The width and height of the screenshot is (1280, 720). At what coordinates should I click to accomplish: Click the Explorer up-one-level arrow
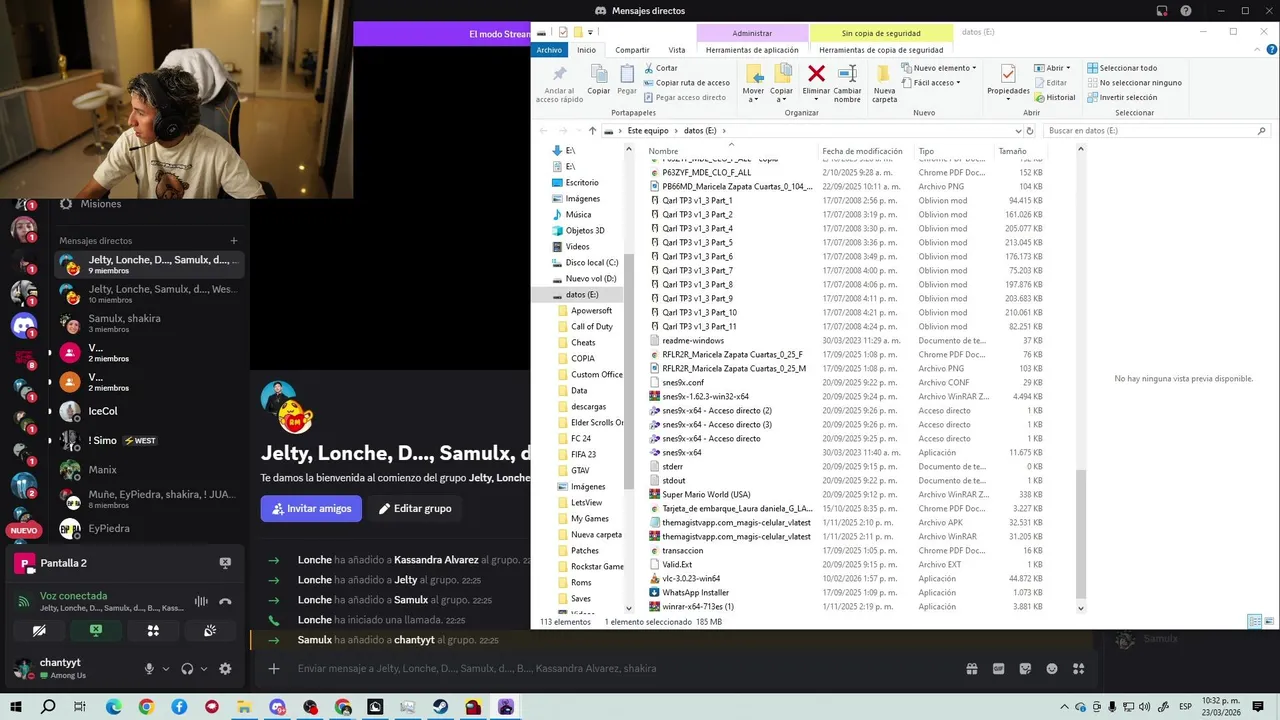pos(592,131)
